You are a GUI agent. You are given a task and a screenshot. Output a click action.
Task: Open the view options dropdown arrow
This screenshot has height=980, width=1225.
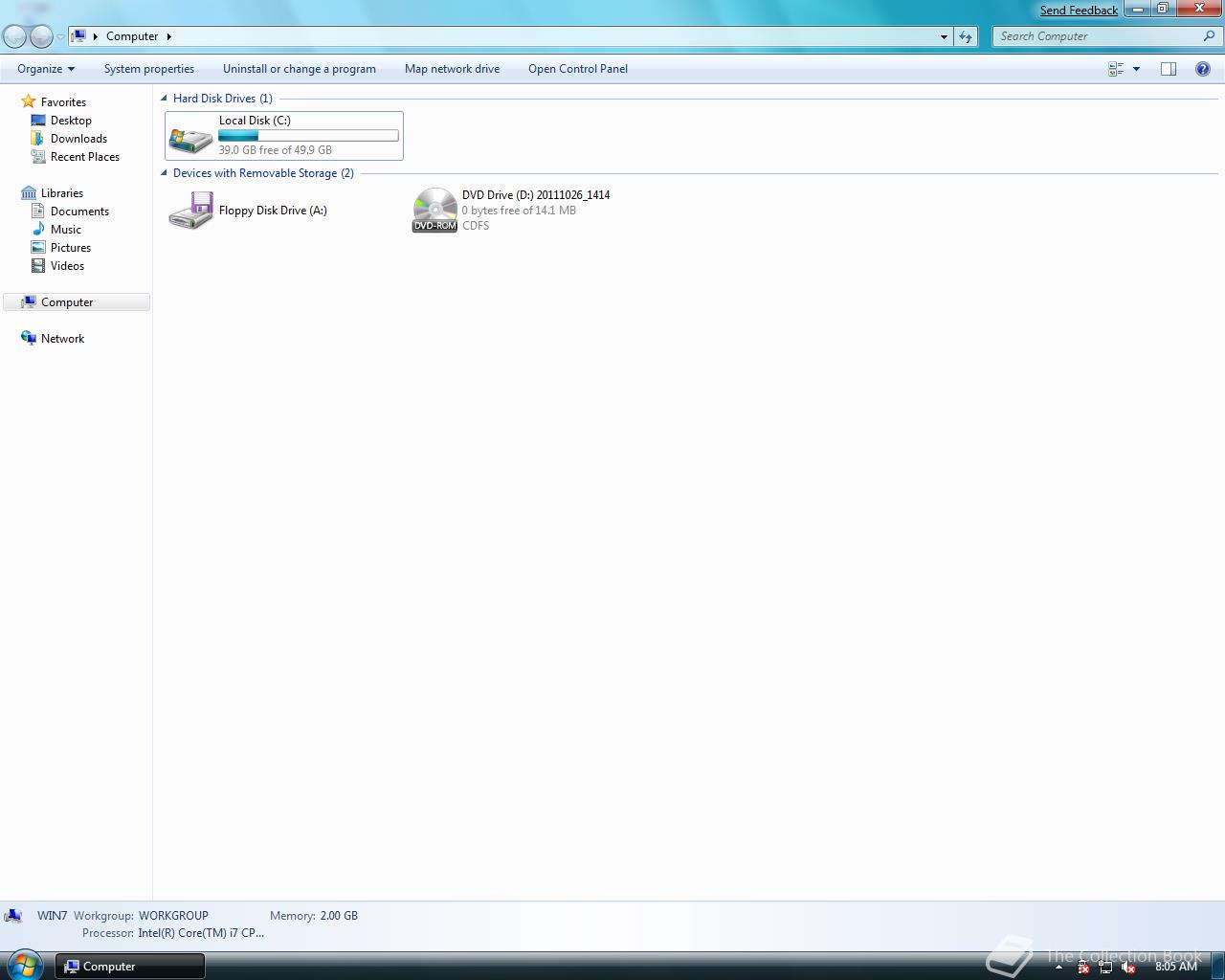pos(1136,69)
